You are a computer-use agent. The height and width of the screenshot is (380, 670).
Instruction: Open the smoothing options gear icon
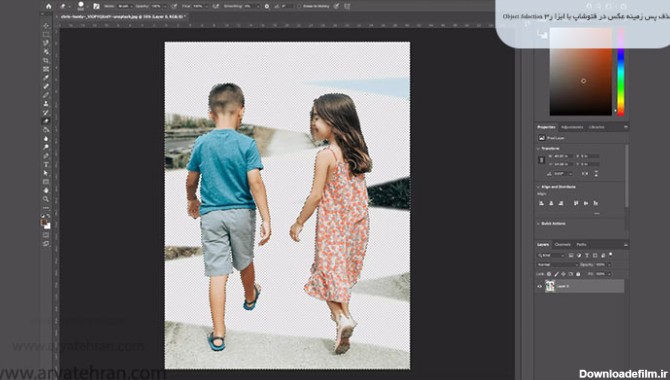[267, 6]
